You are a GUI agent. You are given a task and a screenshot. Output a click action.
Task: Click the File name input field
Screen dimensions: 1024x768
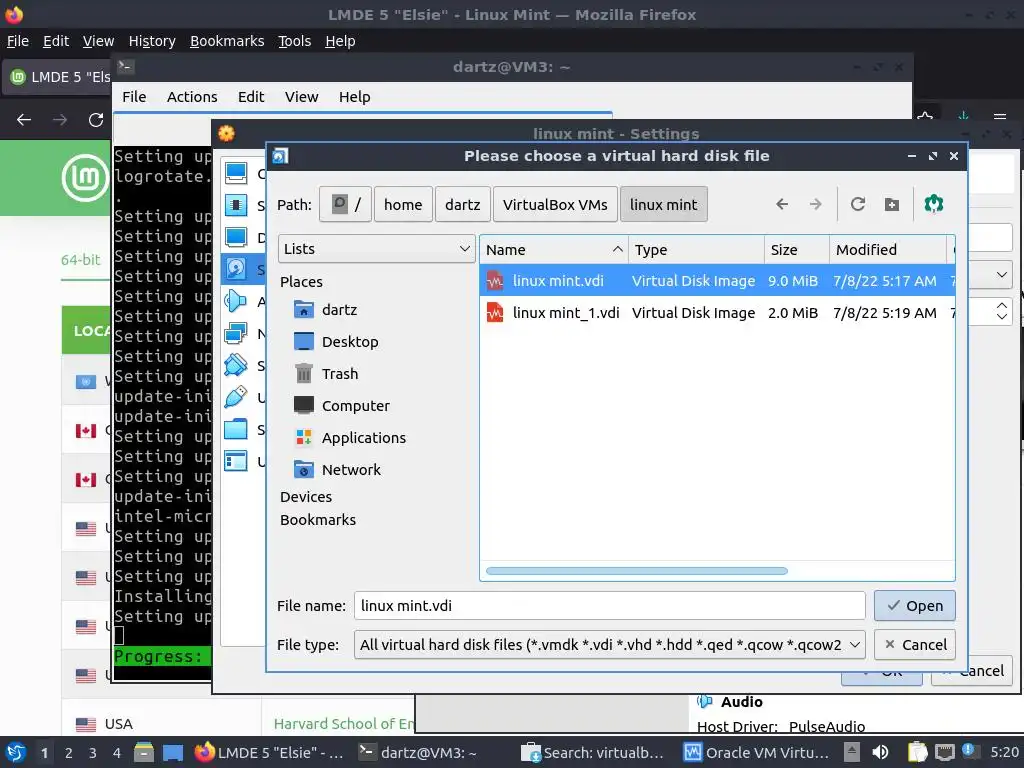point(609,606)
